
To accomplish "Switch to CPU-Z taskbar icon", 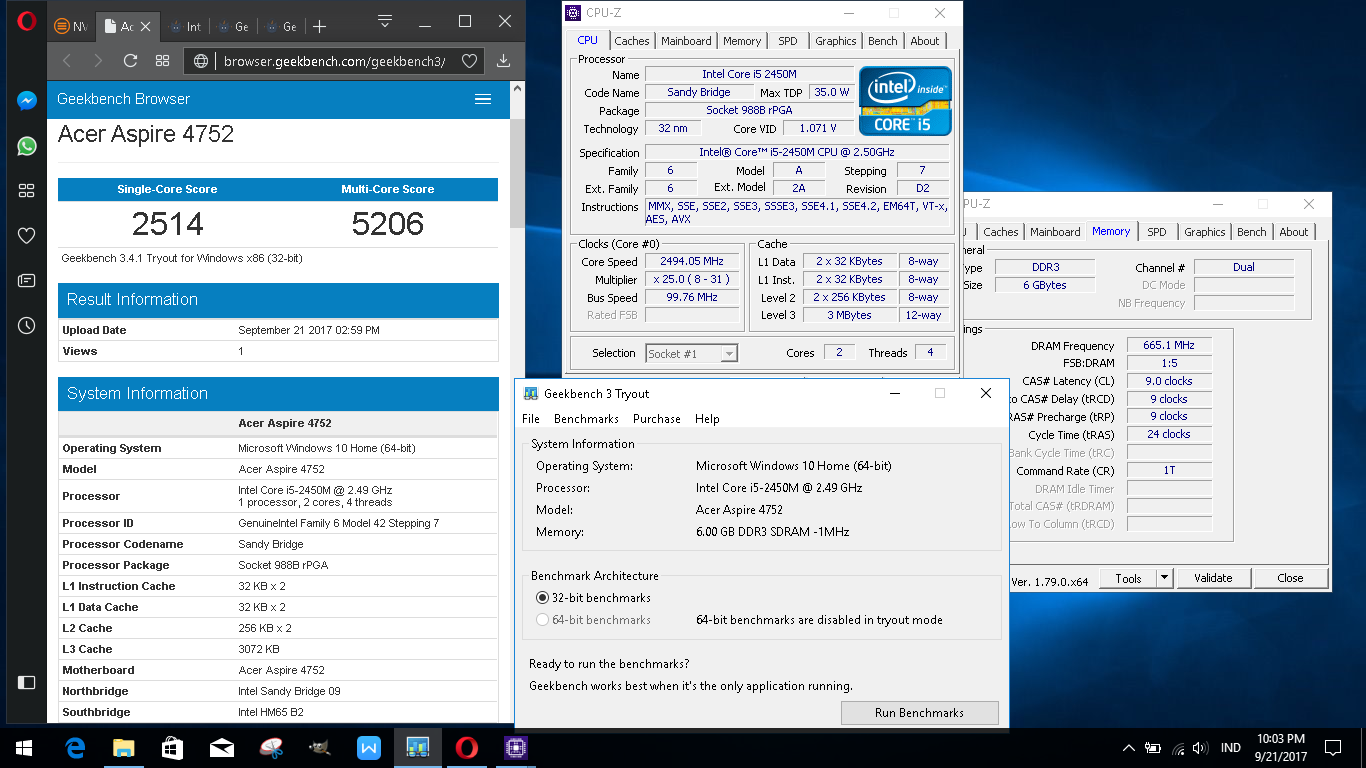I will 515,747.
